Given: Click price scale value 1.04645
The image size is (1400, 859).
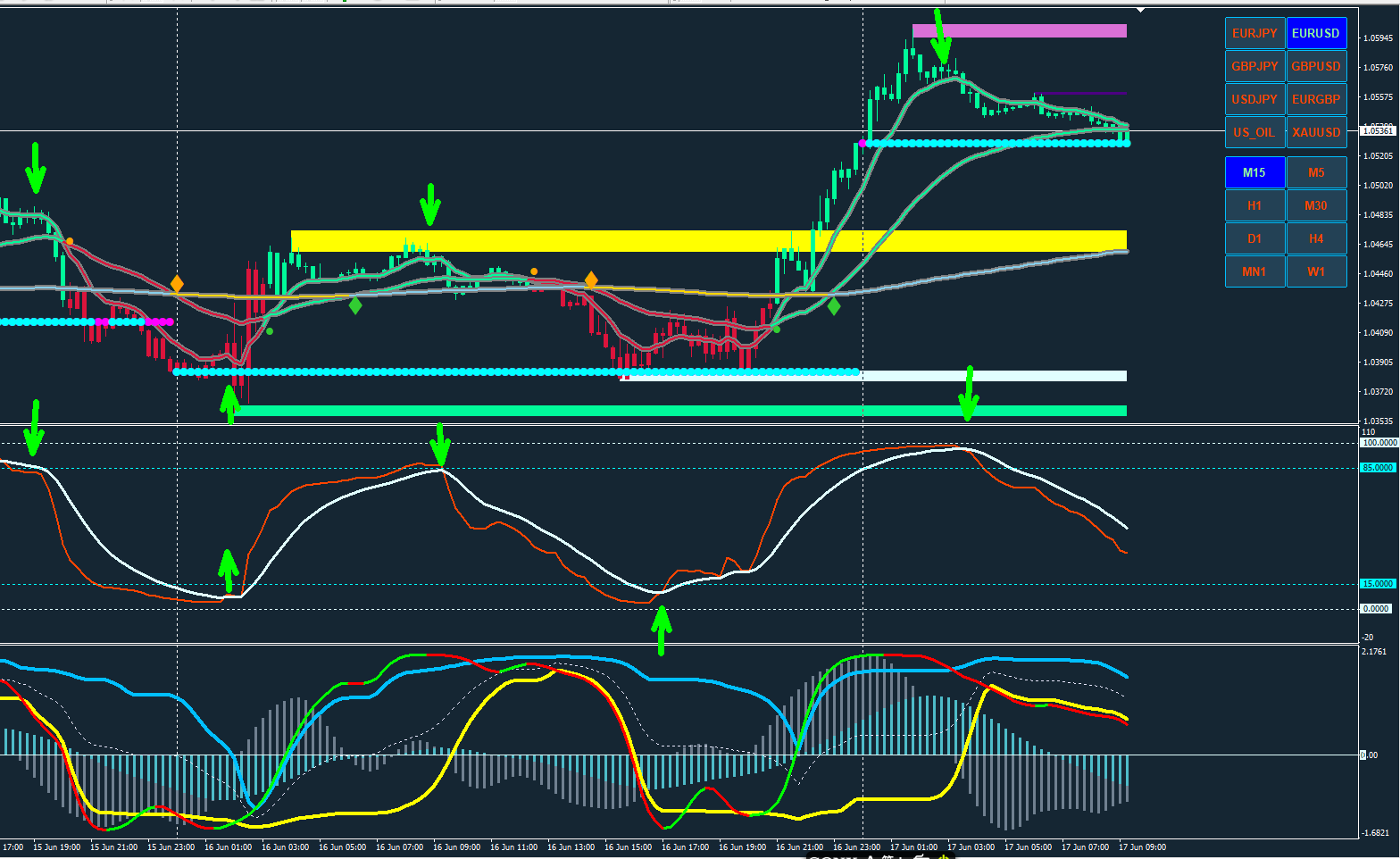Looking at the screenshot, I should click(1379, 245).
